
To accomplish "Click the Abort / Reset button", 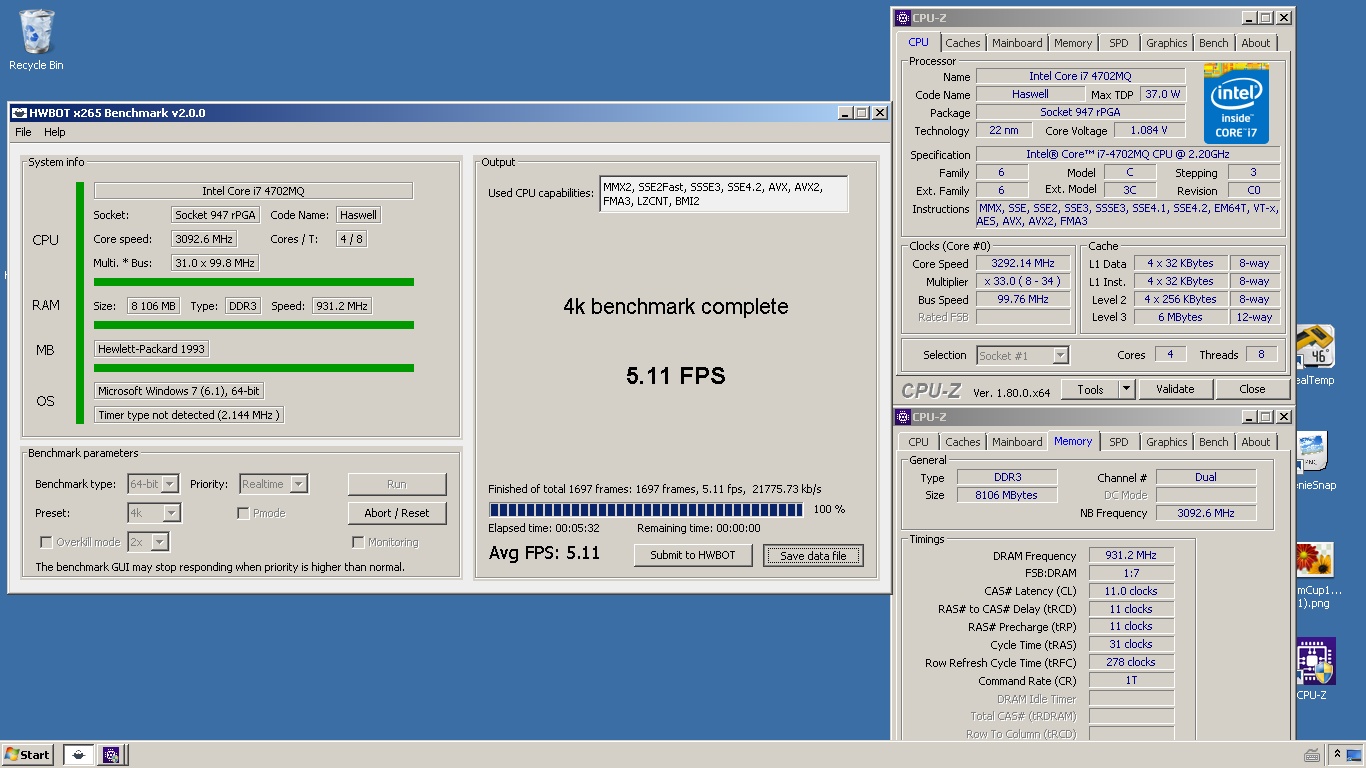I will tap(397, 513).
